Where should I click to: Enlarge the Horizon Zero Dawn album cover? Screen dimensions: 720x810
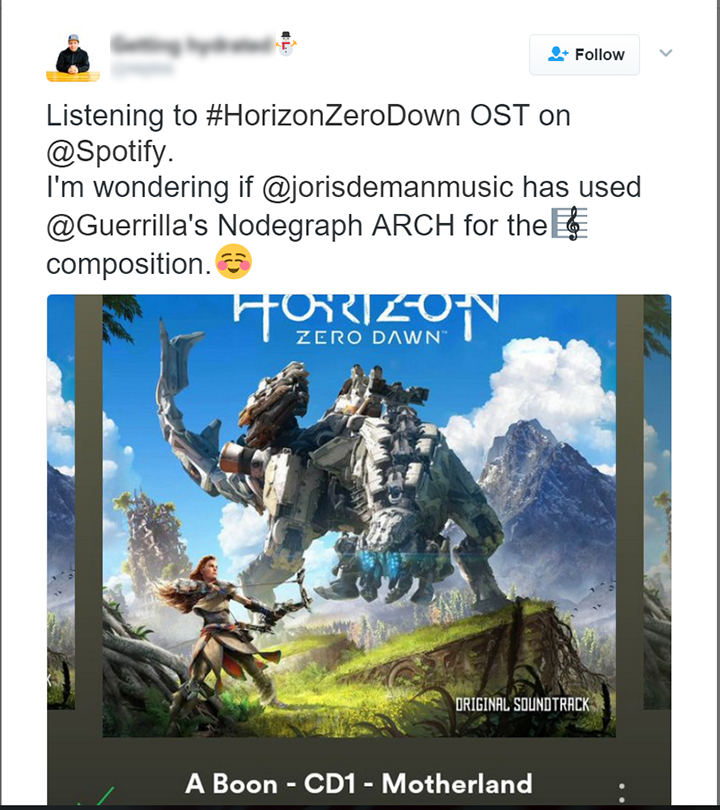tap(359, 516)
